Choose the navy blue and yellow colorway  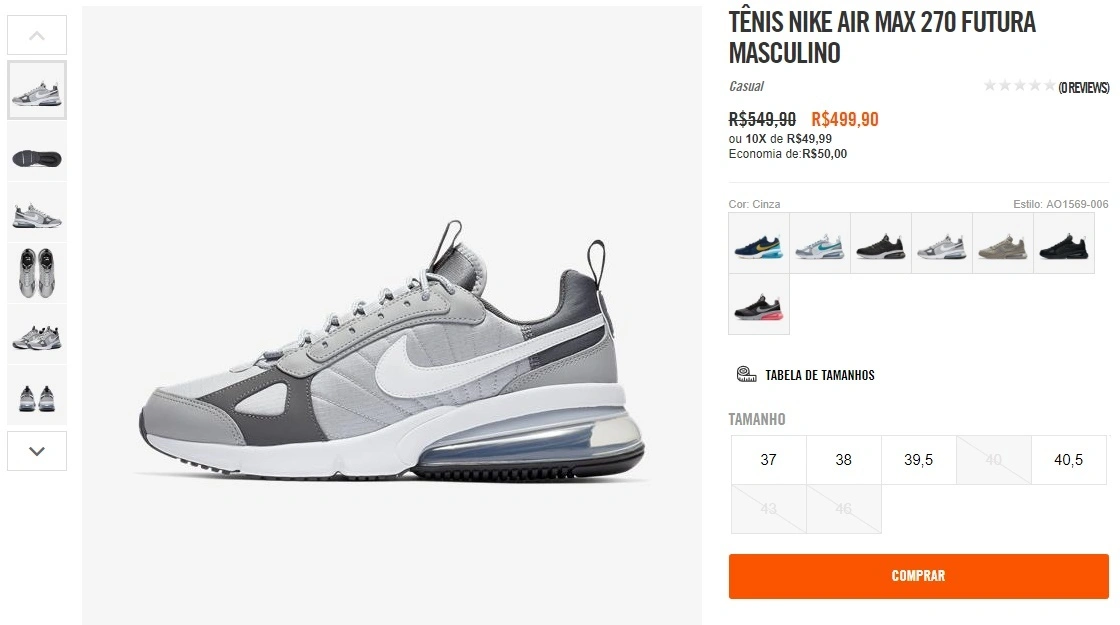[759, 243]
